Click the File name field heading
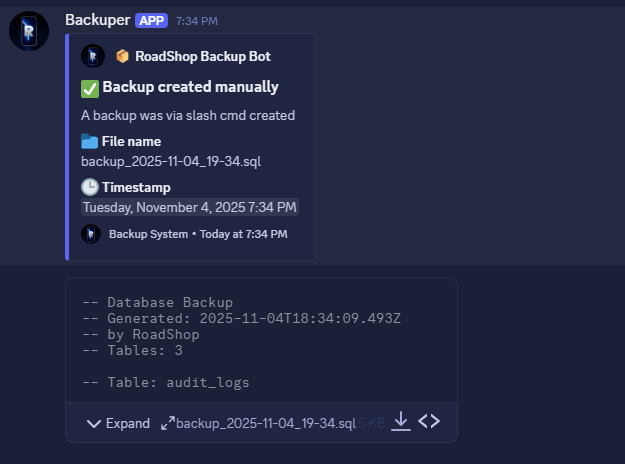Viewport: 625px width, 464px height. (132, 142)
